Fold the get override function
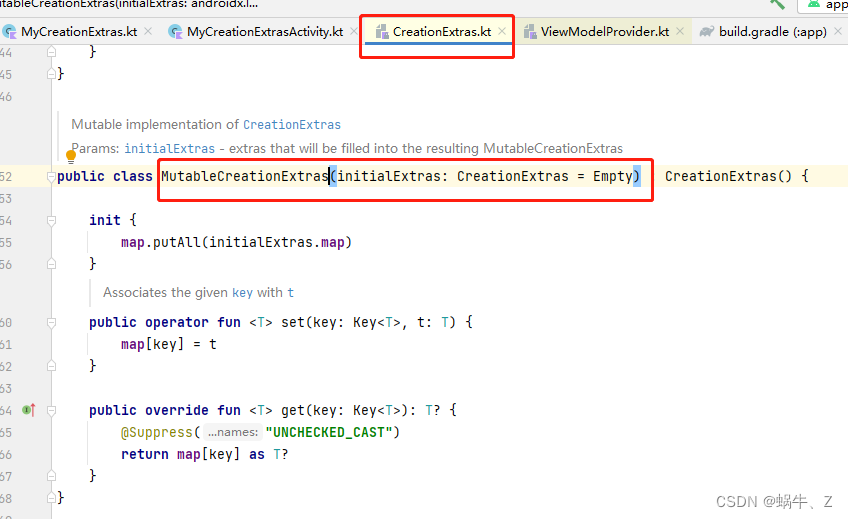The height and width of the screenshot is (519, 848). coord(51,411)
